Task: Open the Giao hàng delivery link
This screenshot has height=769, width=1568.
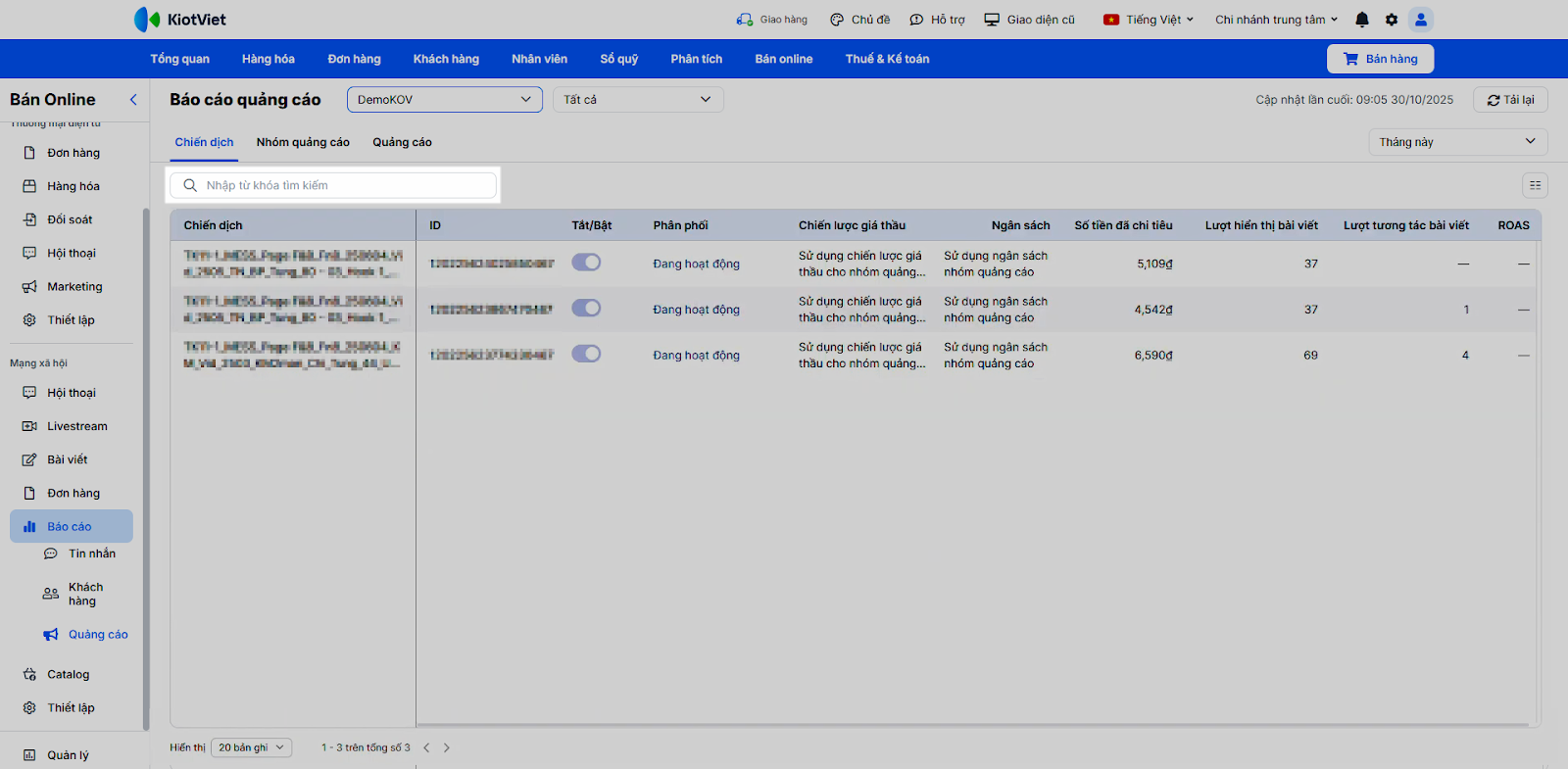Action: click(772, 20)
